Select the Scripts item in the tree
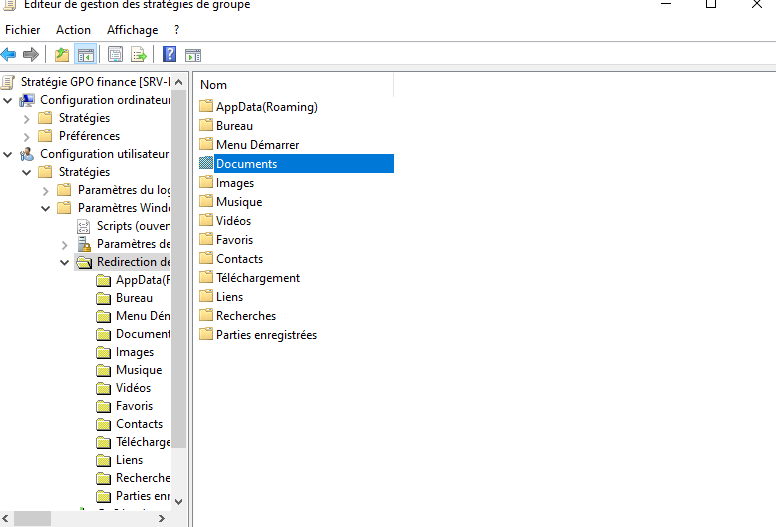This screenshot has width=776, height=527. tap(132, 226)
